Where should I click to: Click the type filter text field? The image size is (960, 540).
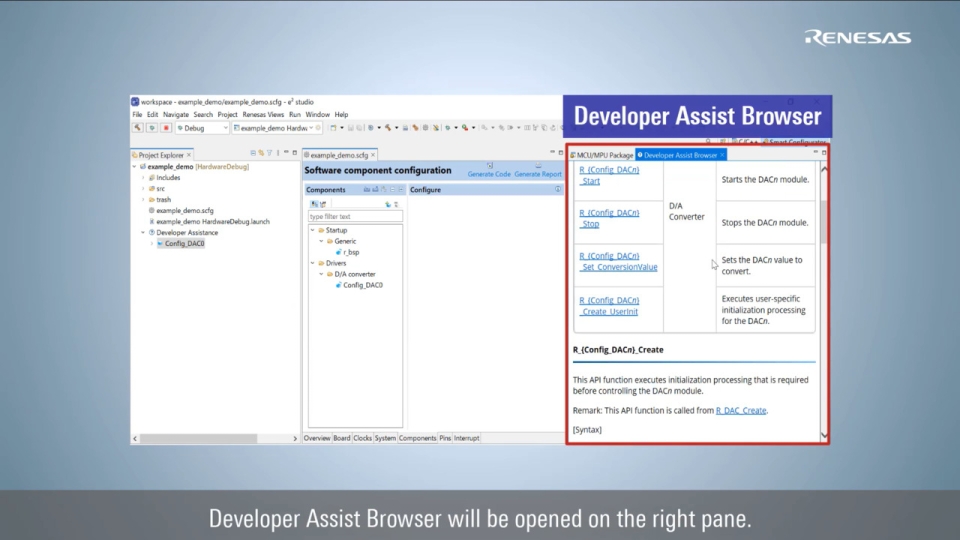pyautogui.click(x=355, y=217)
